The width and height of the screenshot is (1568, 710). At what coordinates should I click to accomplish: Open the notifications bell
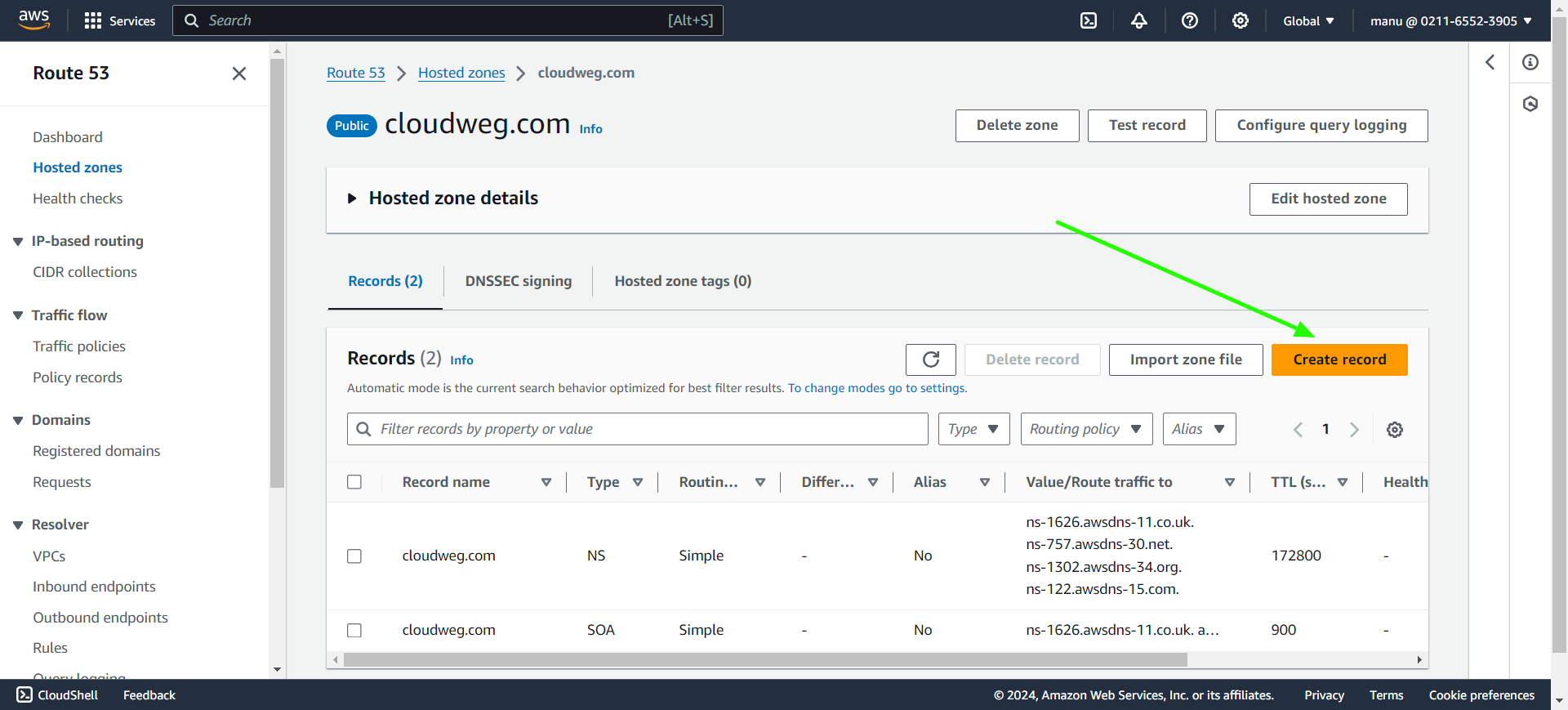pyautogui.click(x=1139, y=20)
